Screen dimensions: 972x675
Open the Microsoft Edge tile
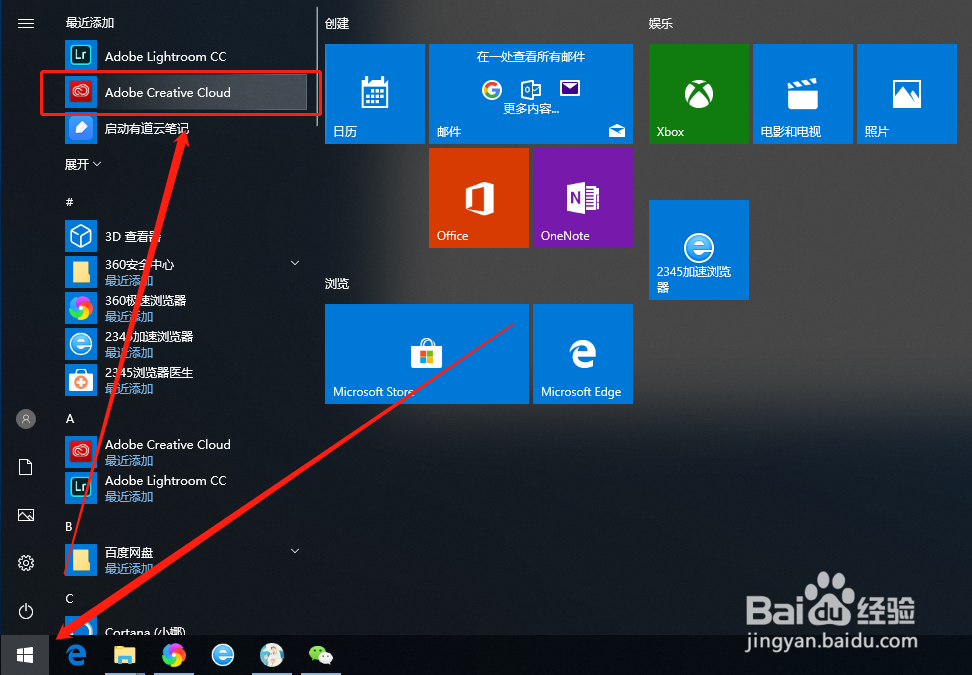(583, 354)
